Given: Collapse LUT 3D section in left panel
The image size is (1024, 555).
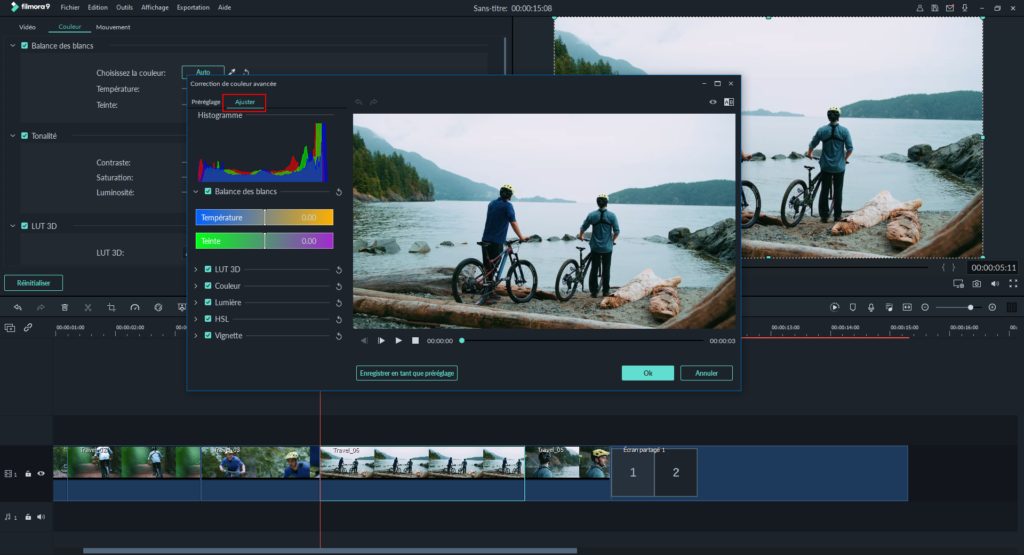Looking at the screenshot, I should (x=12, y=226).
